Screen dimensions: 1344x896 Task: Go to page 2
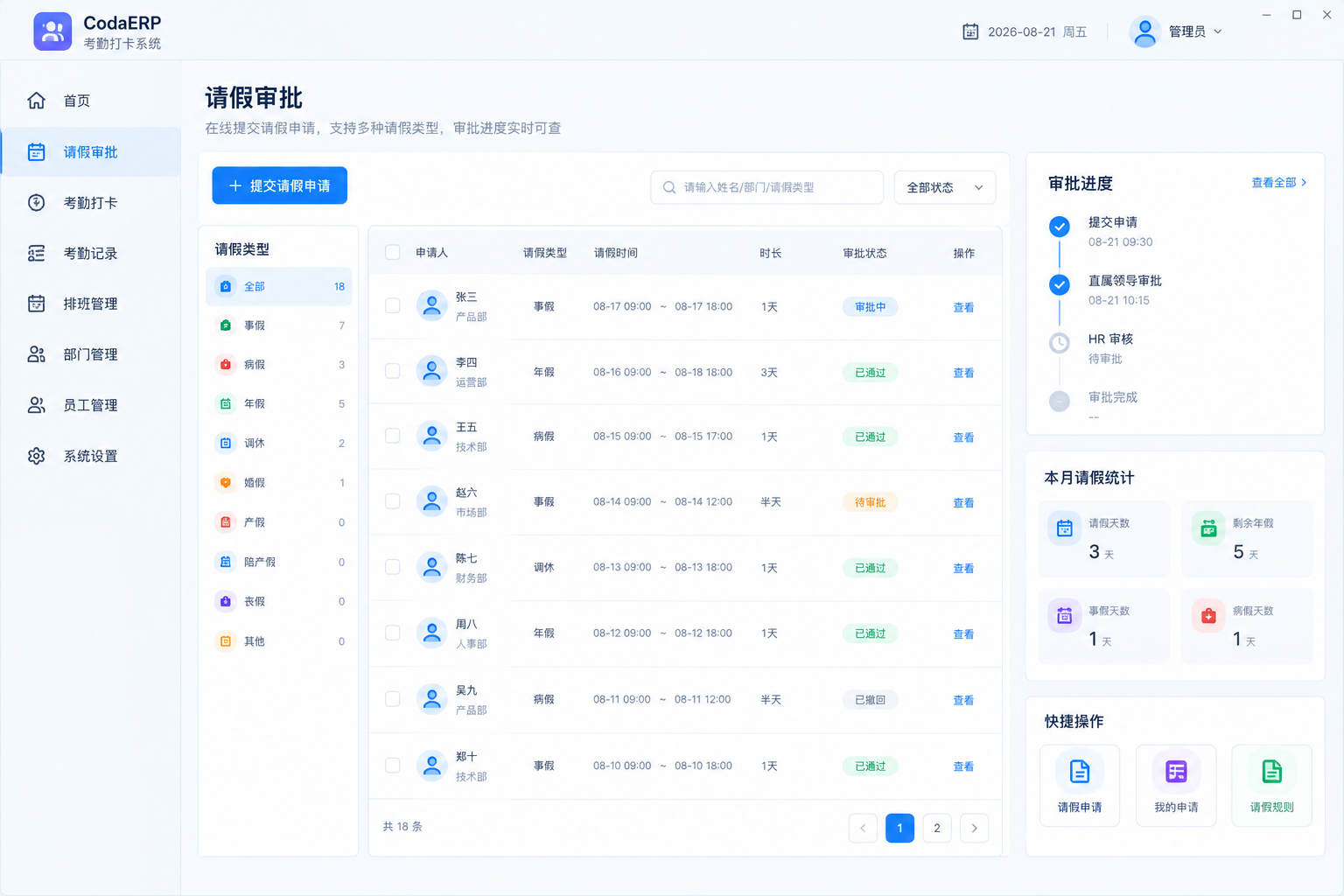coord(937,828)
